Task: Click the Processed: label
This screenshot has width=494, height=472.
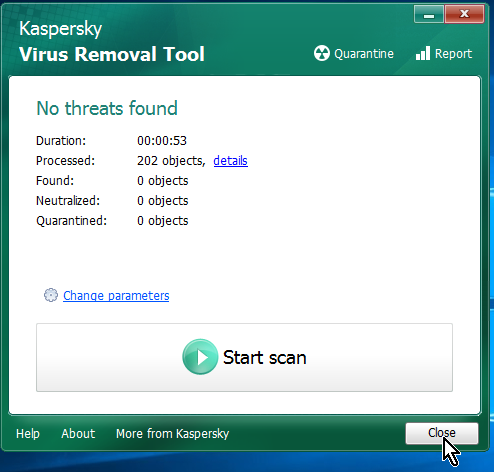Action: (66, 161)
